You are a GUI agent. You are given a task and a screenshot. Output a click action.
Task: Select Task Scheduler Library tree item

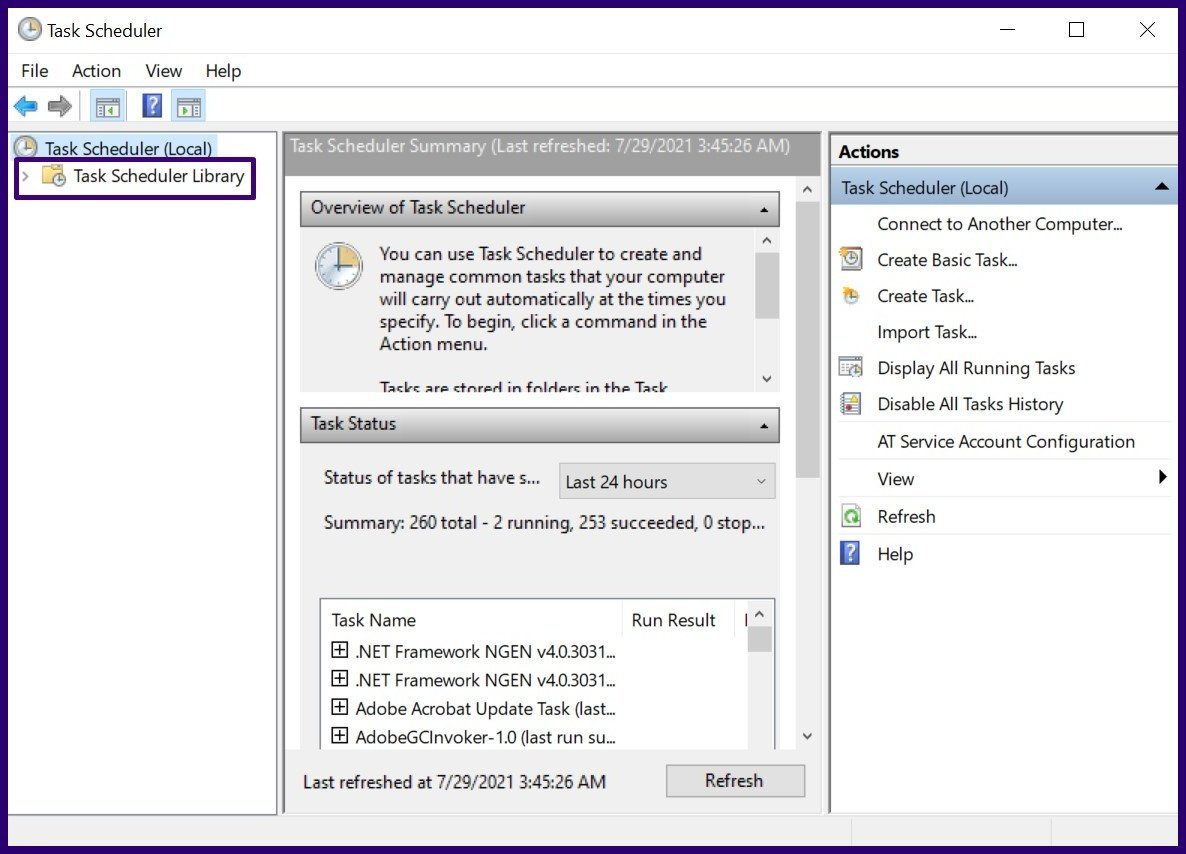pos(158,176)
